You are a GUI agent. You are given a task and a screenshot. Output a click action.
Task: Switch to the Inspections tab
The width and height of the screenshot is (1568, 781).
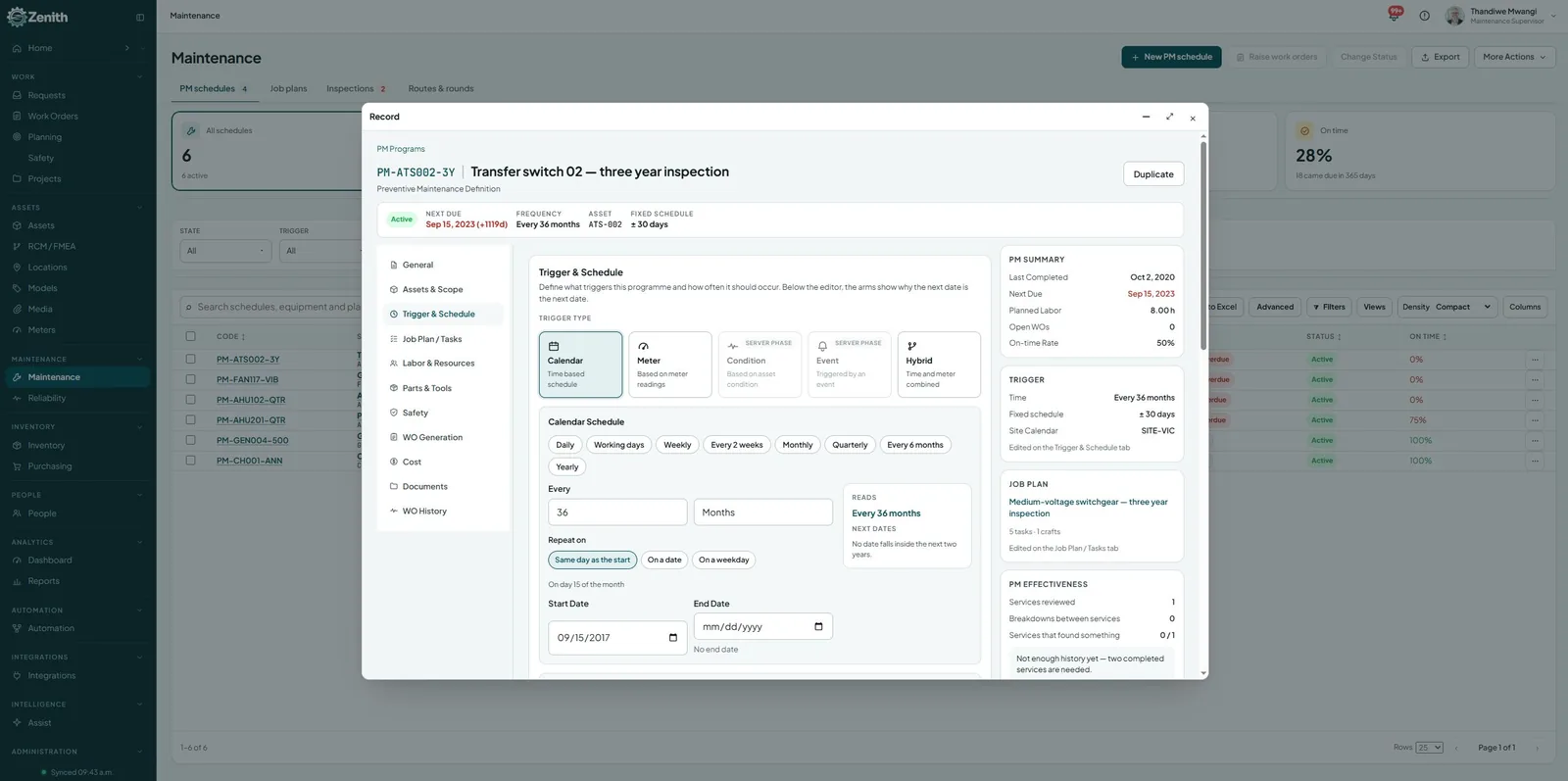coord(356,89)
